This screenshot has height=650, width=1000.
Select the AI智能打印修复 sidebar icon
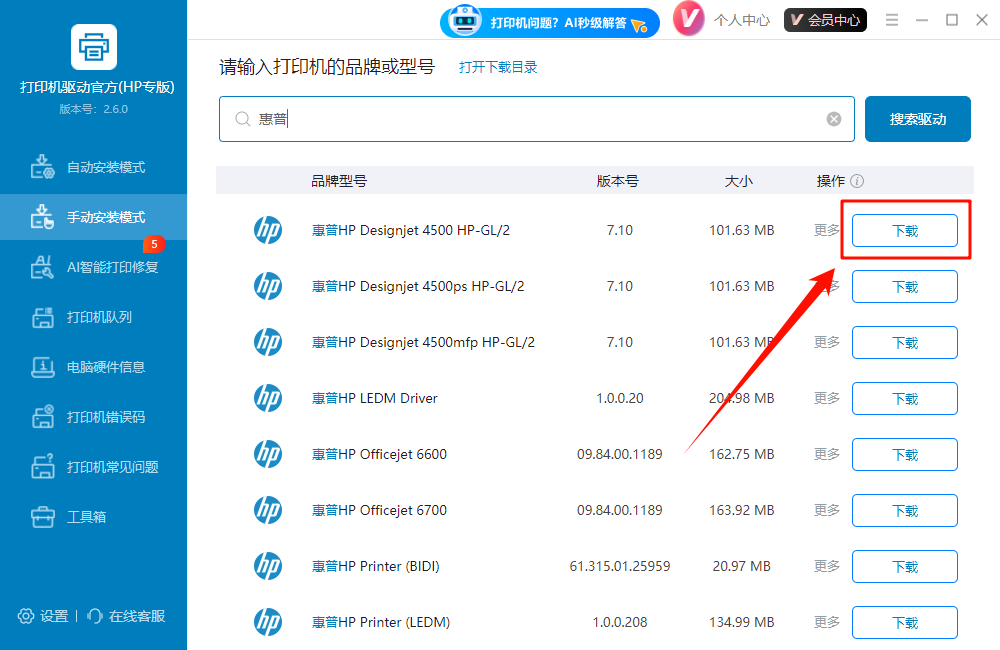[44, 267]
